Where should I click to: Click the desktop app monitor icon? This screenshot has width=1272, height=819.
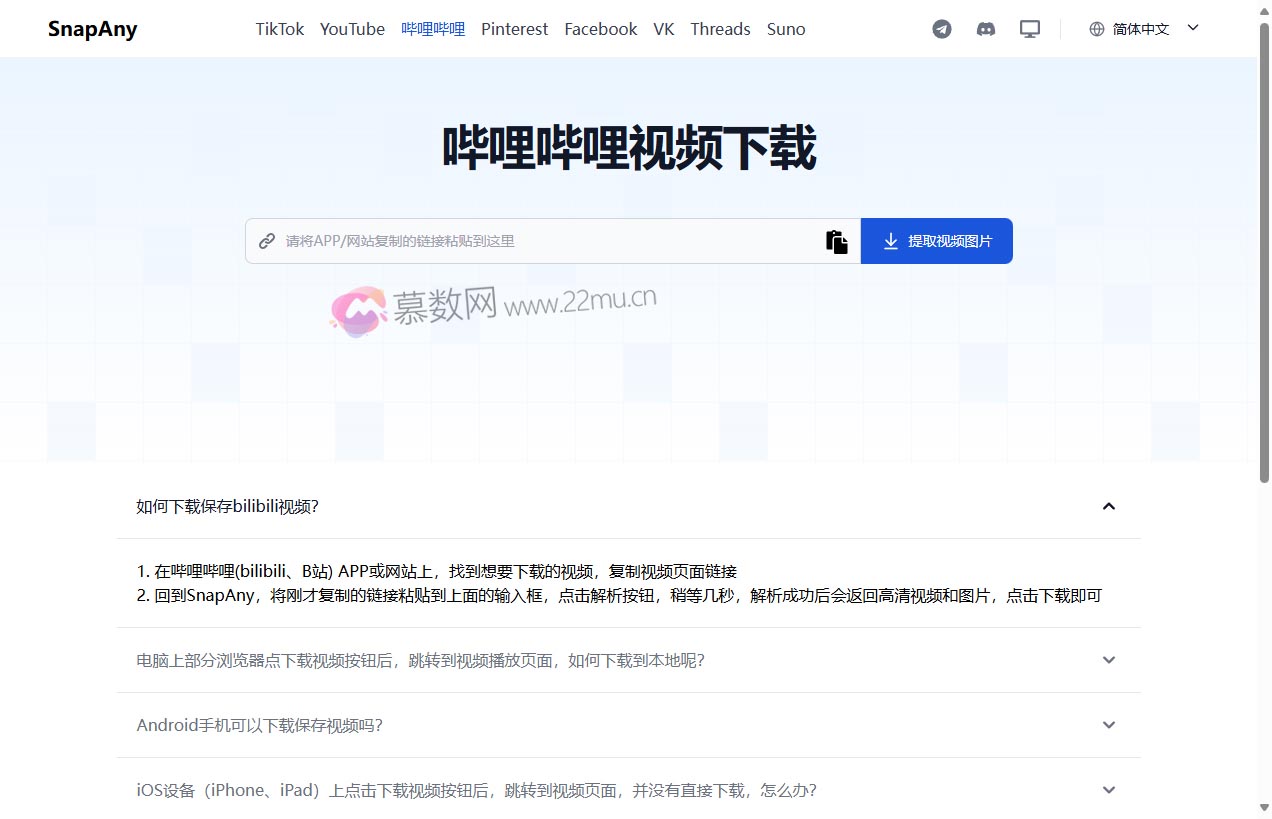pyautogui.click(x=1029, y=29)
